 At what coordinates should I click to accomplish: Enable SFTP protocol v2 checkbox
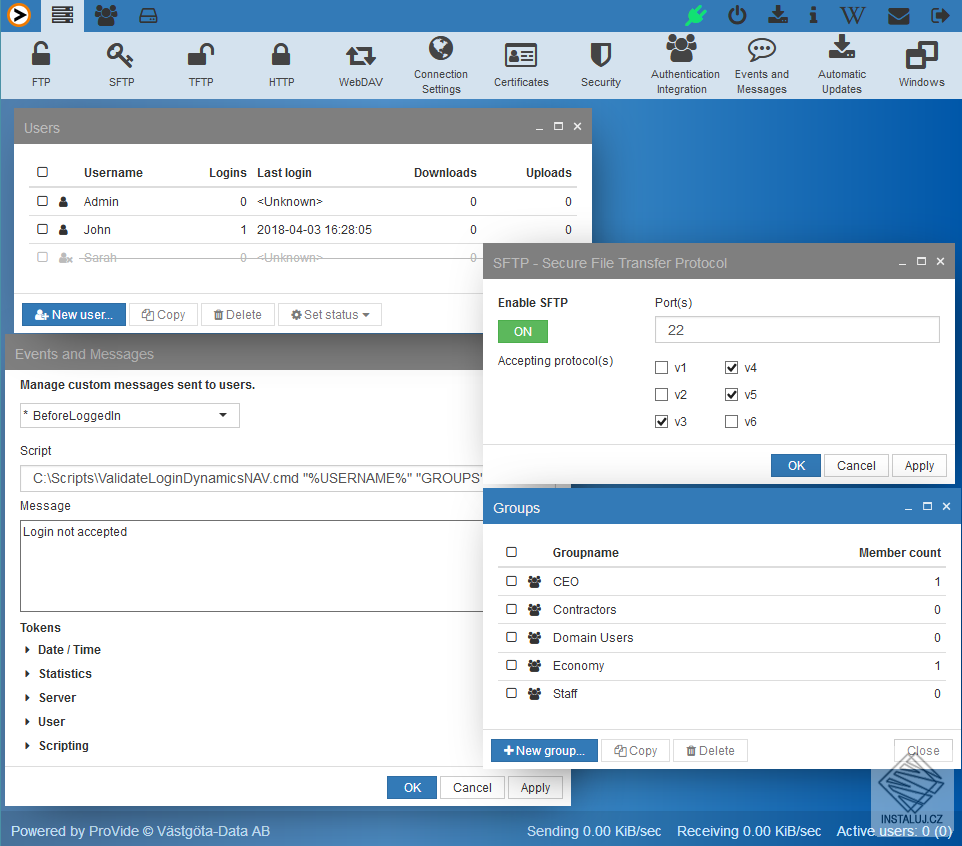(661, 394)
